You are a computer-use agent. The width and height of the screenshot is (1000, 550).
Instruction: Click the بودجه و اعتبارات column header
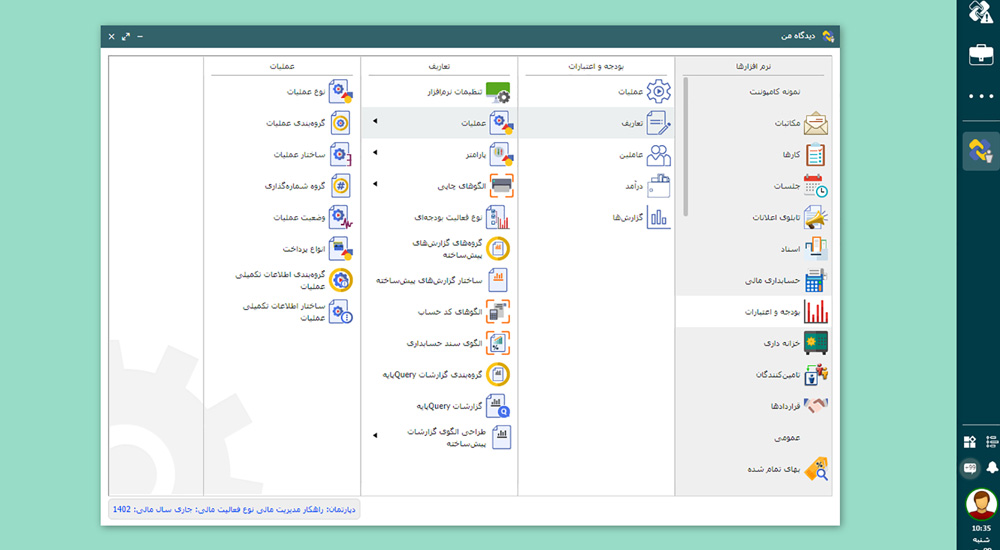pos(596,66)
